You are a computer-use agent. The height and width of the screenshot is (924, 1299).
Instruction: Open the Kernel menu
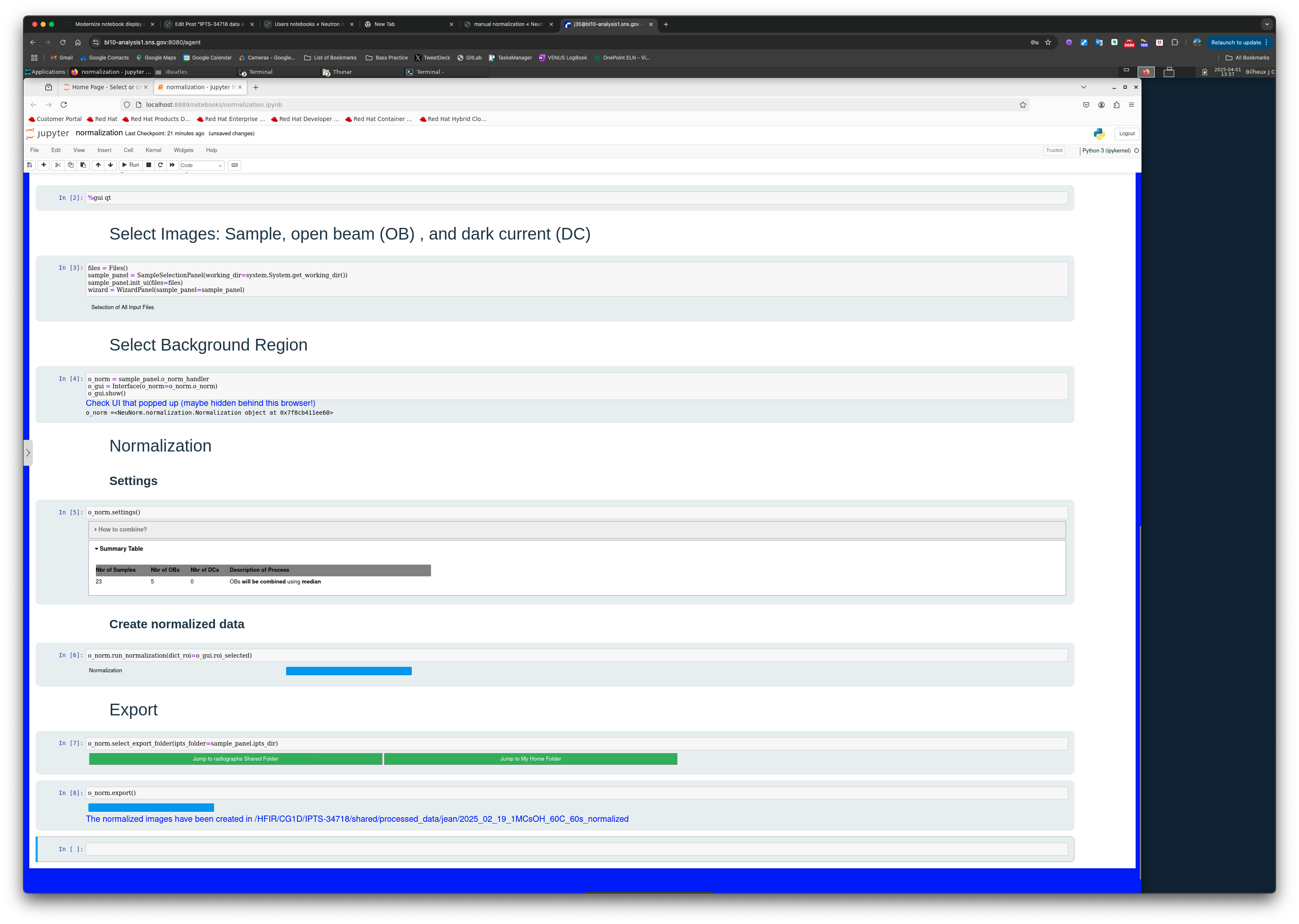pos(153,150)
